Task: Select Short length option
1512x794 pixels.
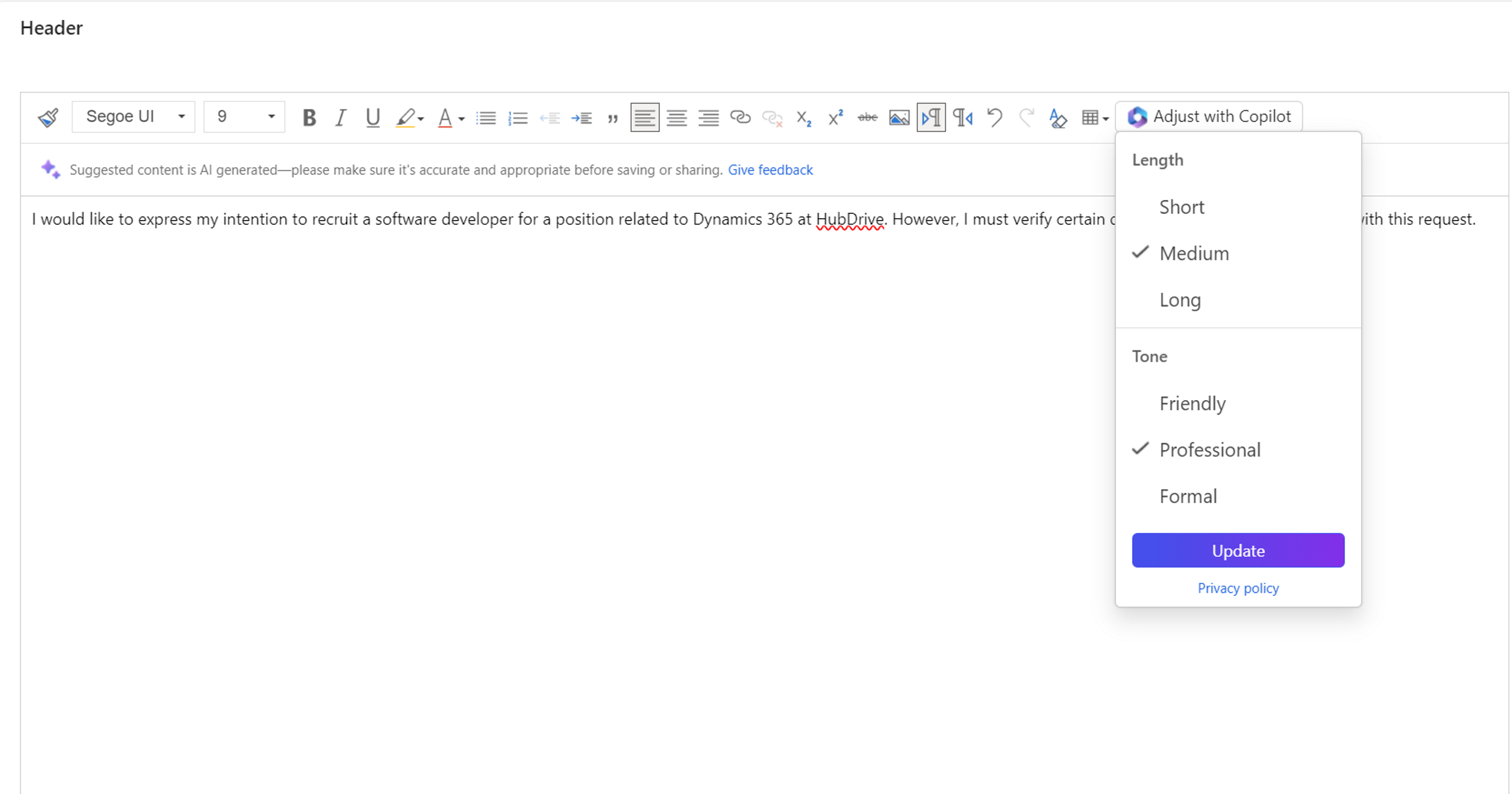Action: 1238,207
